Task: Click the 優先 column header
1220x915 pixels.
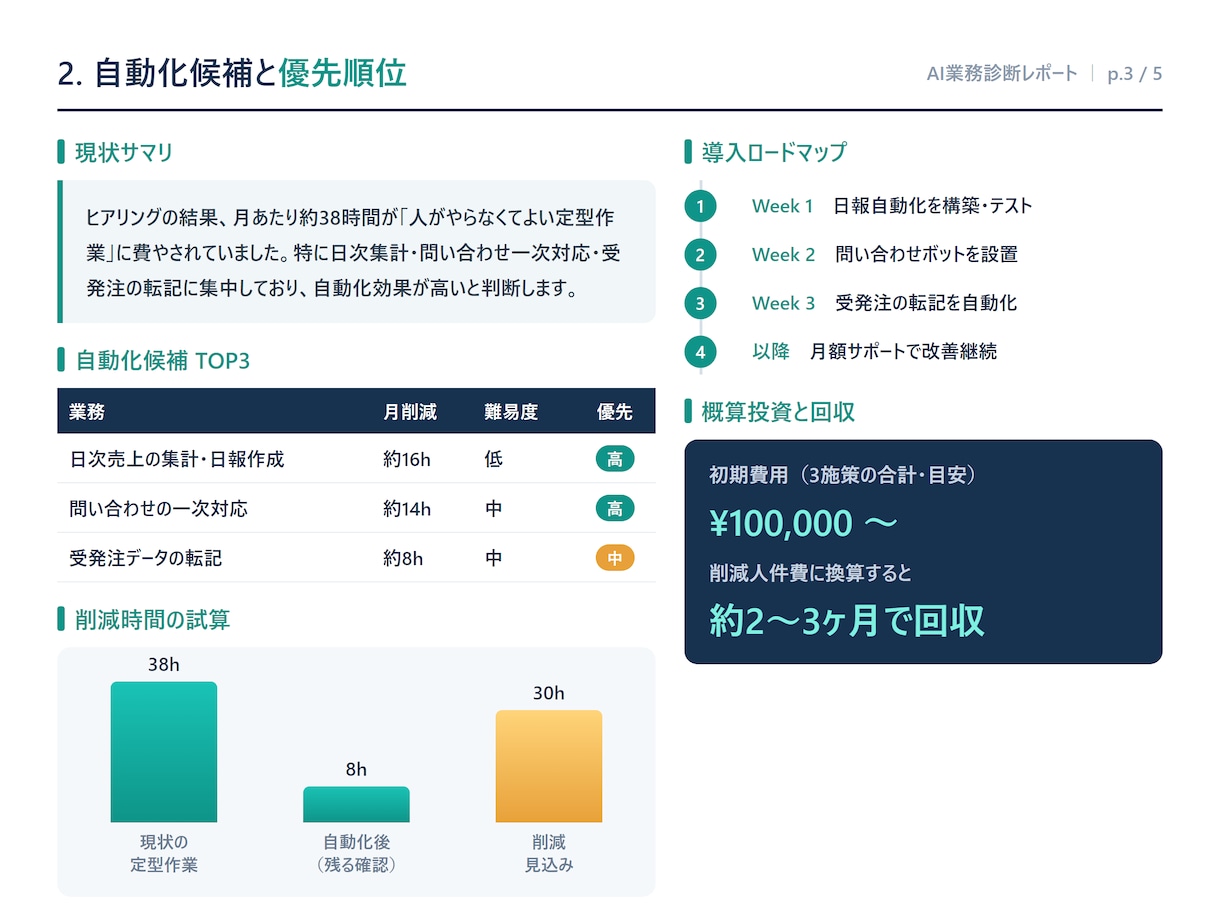Action: 615,412
